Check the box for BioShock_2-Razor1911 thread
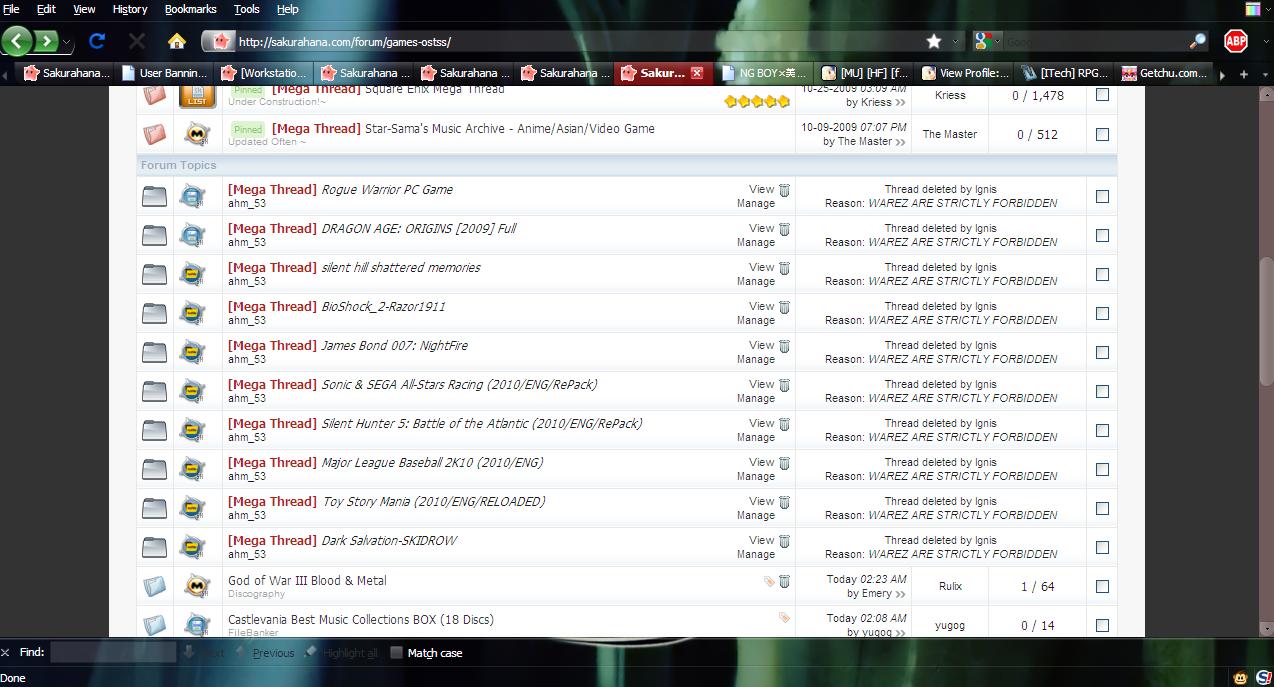 point(1102,313)
